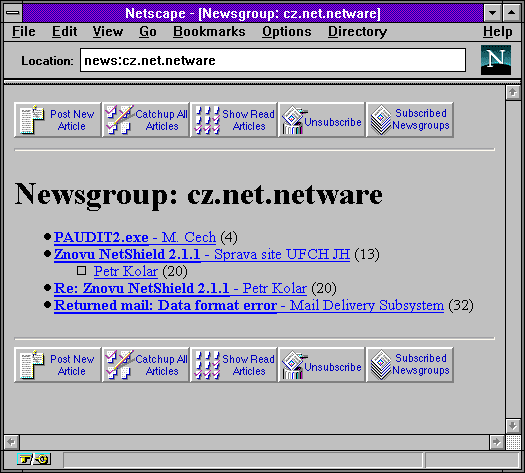Toggle checkbox beside Petr Kolar reply
The height and width of the screenshot is (473, 525).
pos(81,270)
